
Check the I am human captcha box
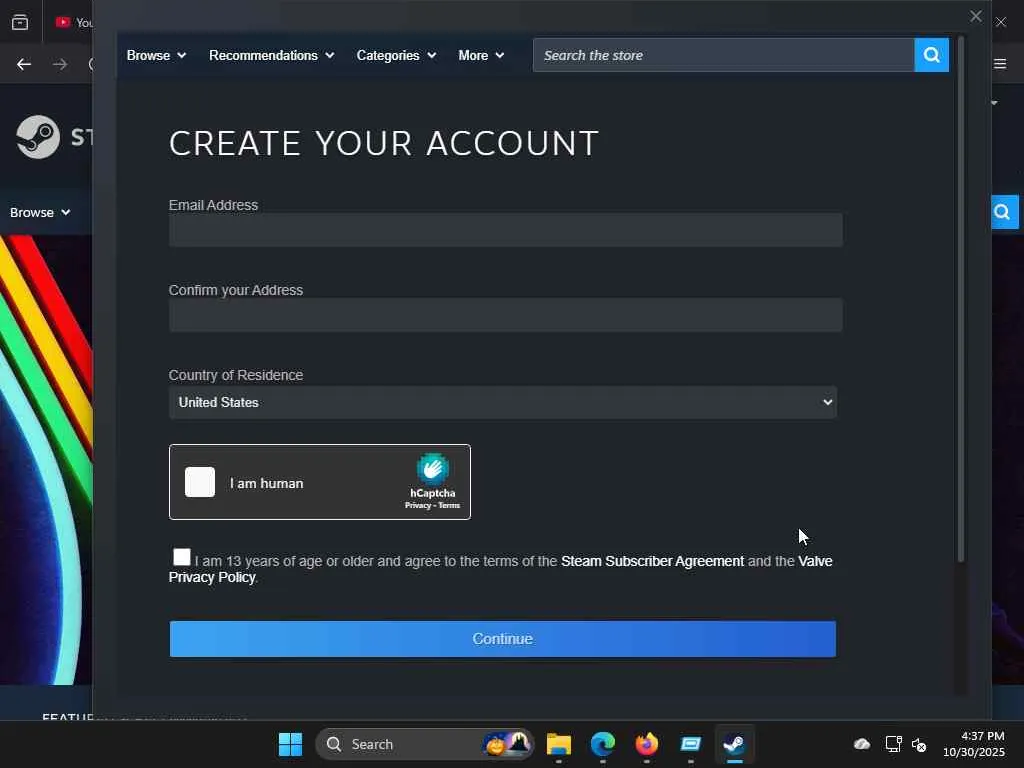(x=200, y=482)
